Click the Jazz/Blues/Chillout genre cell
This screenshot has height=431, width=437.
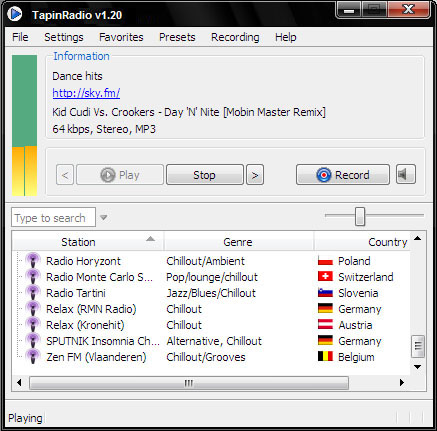click(211, 293)
